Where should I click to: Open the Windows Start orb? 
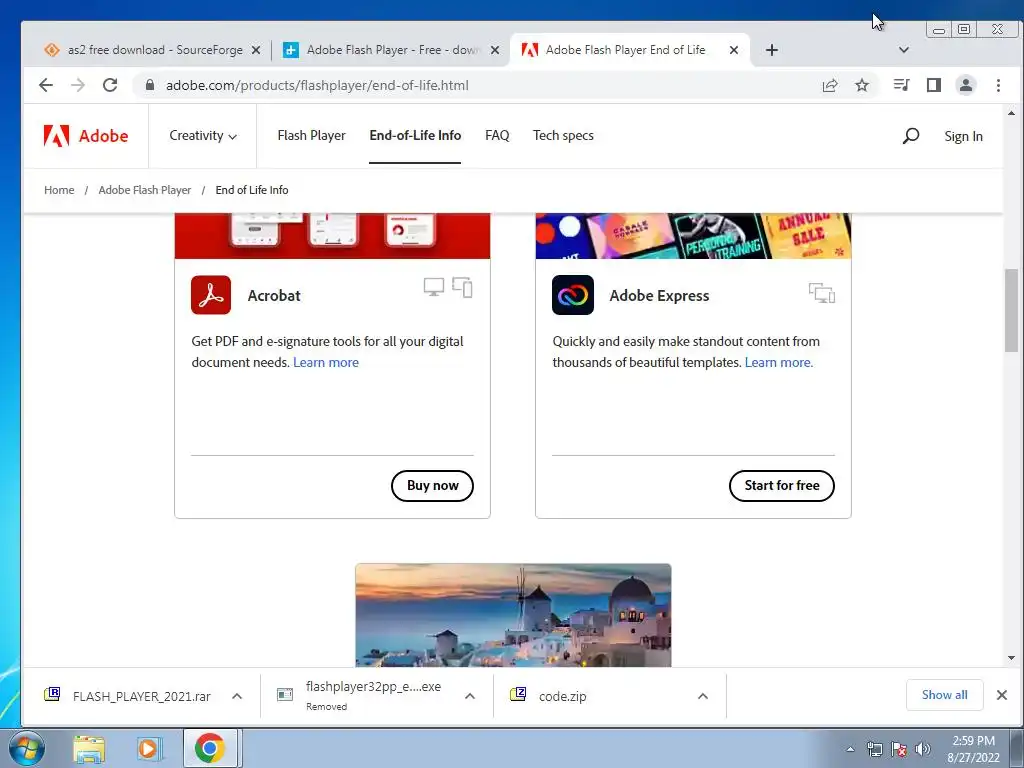(26, 748)
